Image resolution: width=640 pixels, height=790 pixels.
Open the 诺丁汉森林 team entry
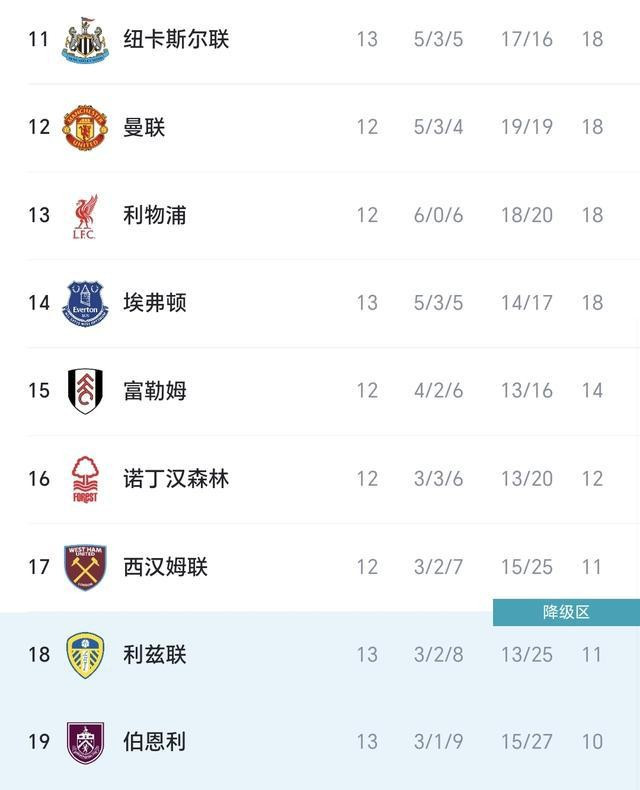coord(176,479)
